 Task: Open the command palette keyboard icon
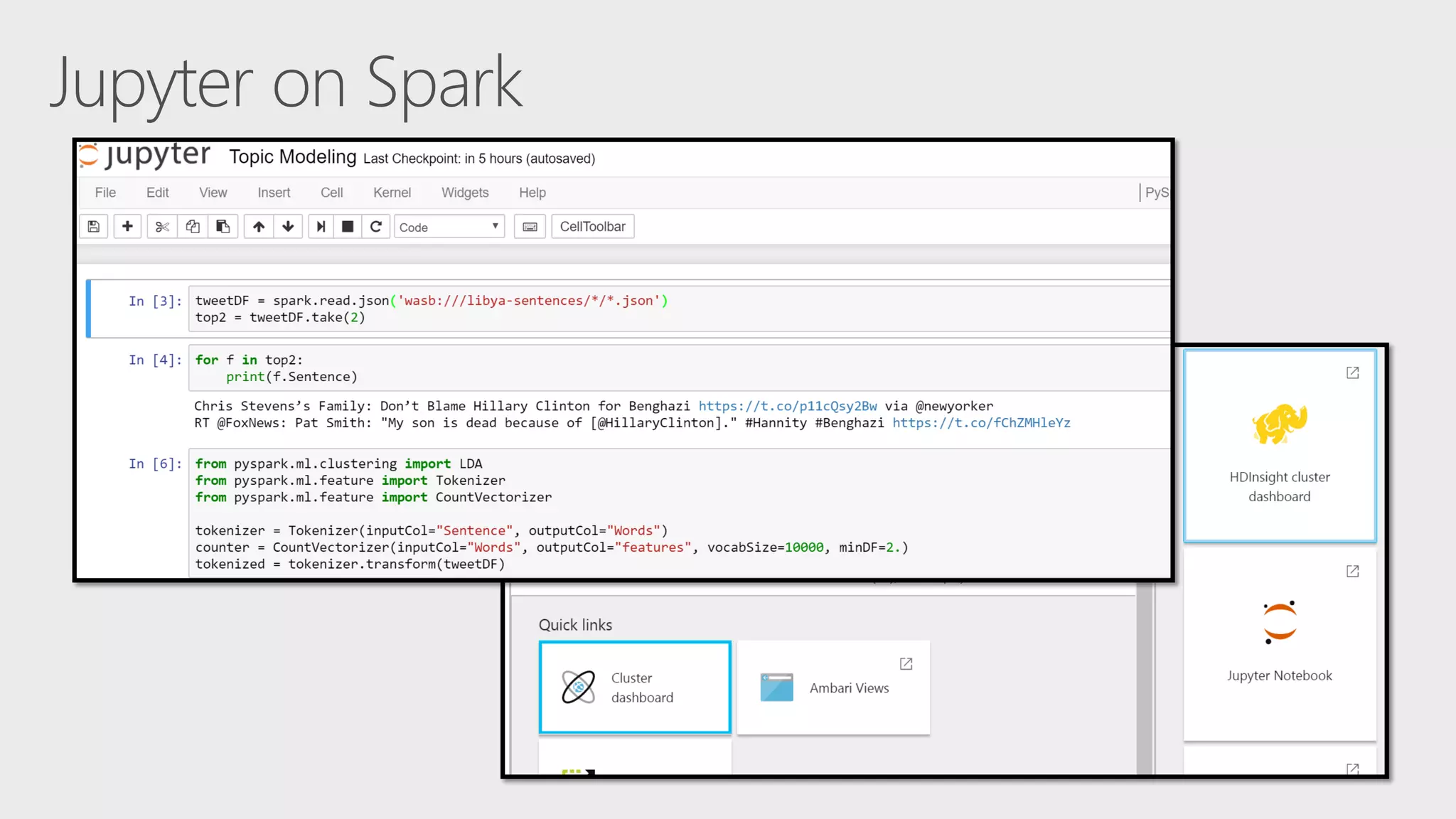pyautogui.click(x=530, y=227)
